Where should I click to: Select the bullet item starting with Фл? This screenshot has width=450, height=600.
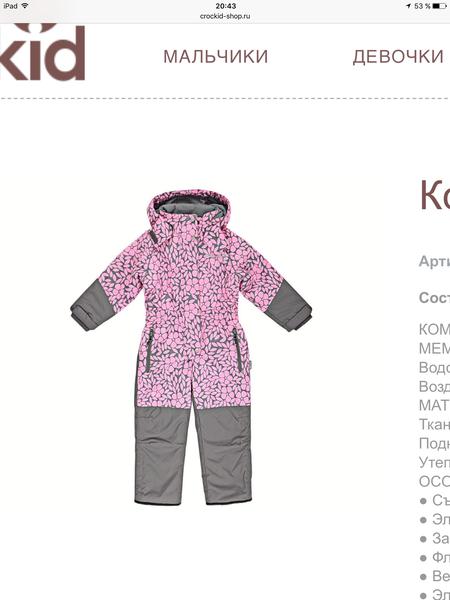pyautogui.click(x=435, y=558)
